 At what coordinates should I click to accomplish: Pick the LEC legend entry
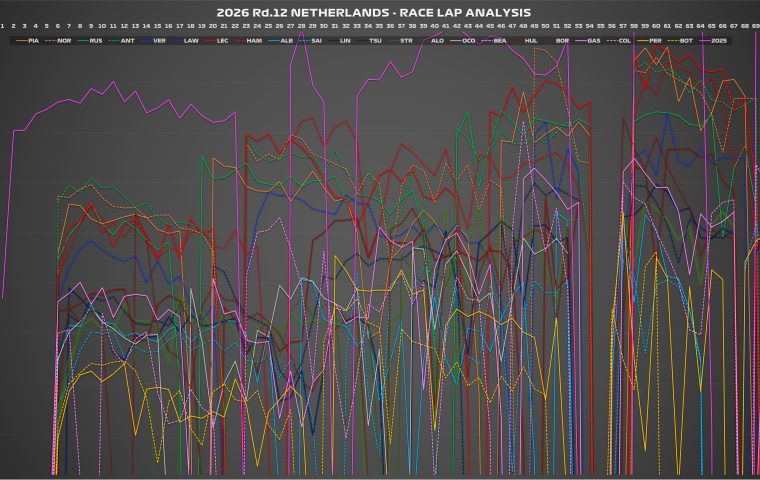coord(217,41)
